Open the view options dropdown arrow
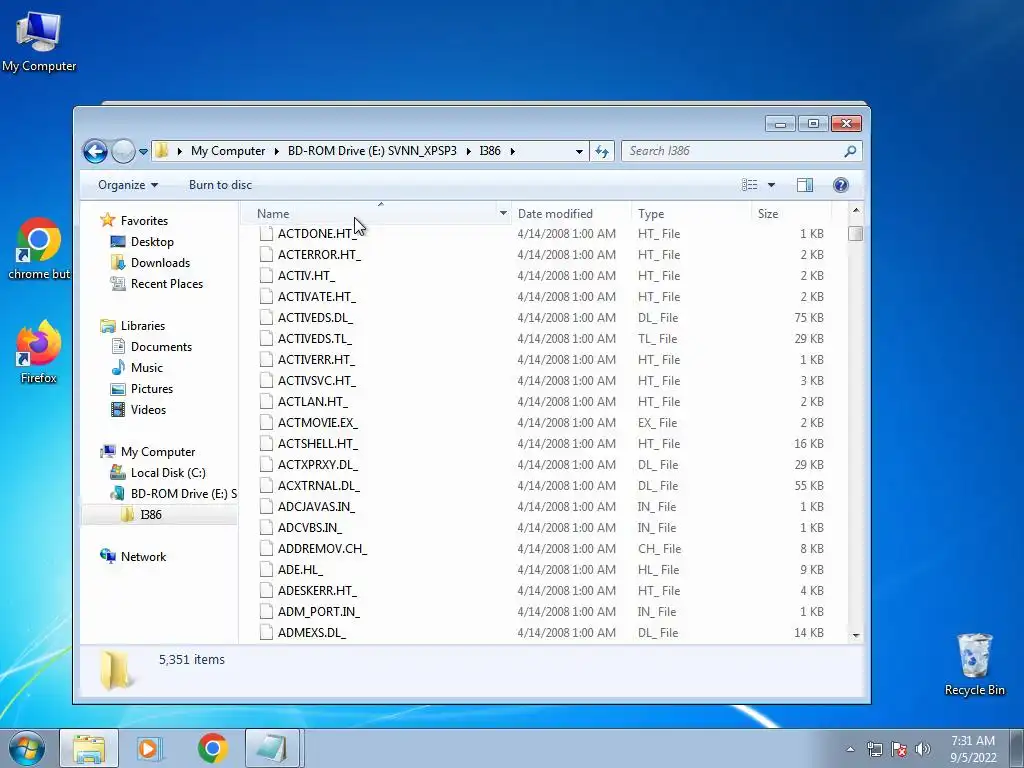This screenshot has height=768, width=1024. [x=771, y=185]
